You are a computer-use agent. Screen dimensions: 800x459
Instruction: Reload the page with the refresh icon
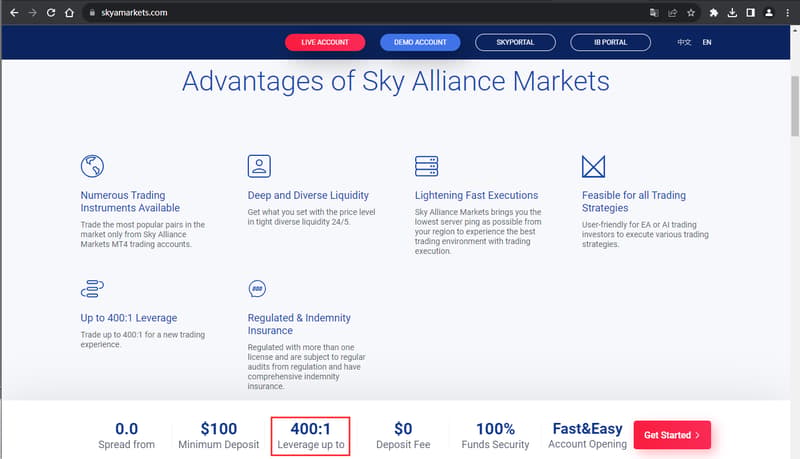coord(51,13)
